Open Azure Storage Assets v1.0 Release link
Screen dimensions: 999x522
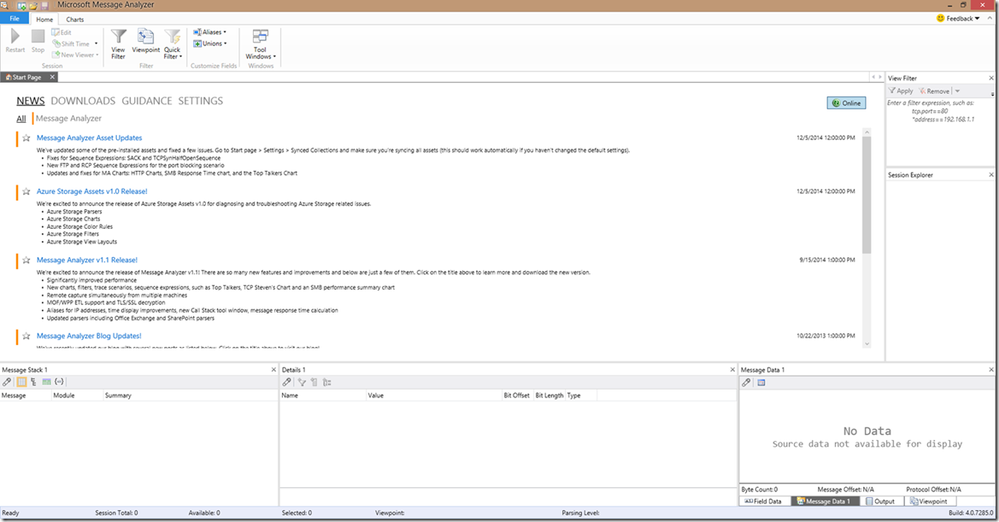92,191
